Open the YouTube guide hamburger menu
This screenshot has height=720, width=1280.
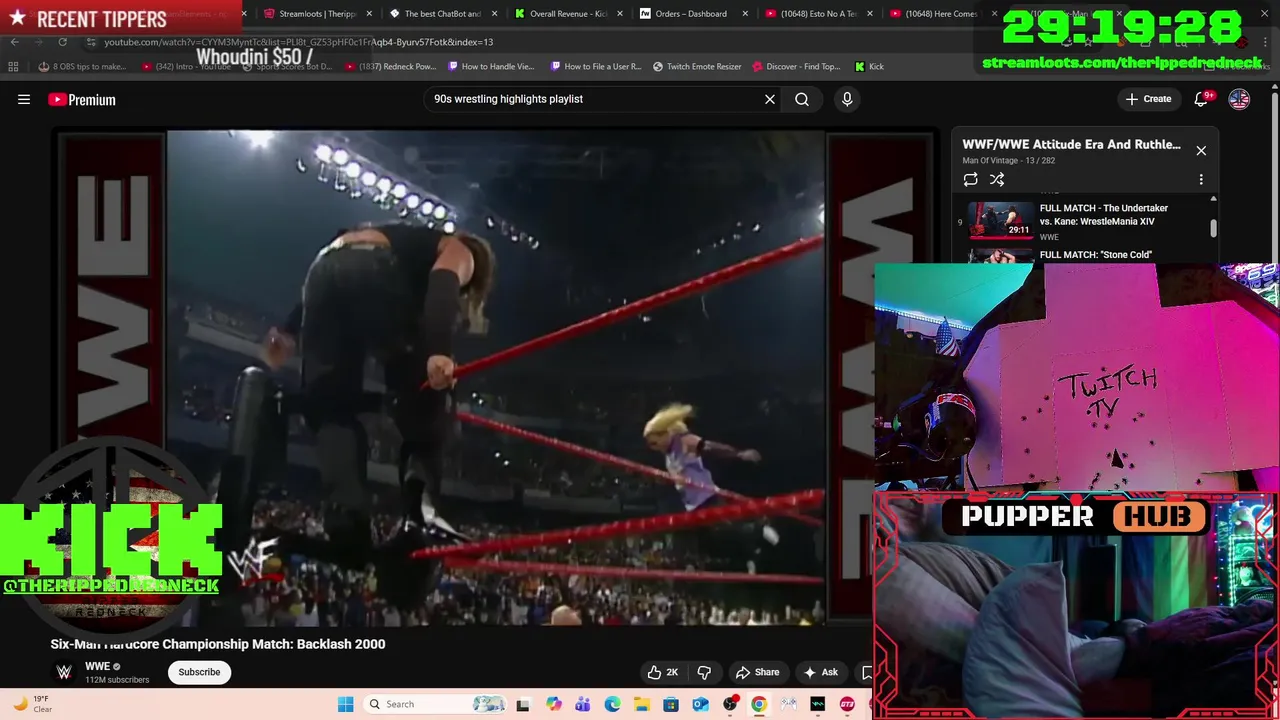point(24,99)
